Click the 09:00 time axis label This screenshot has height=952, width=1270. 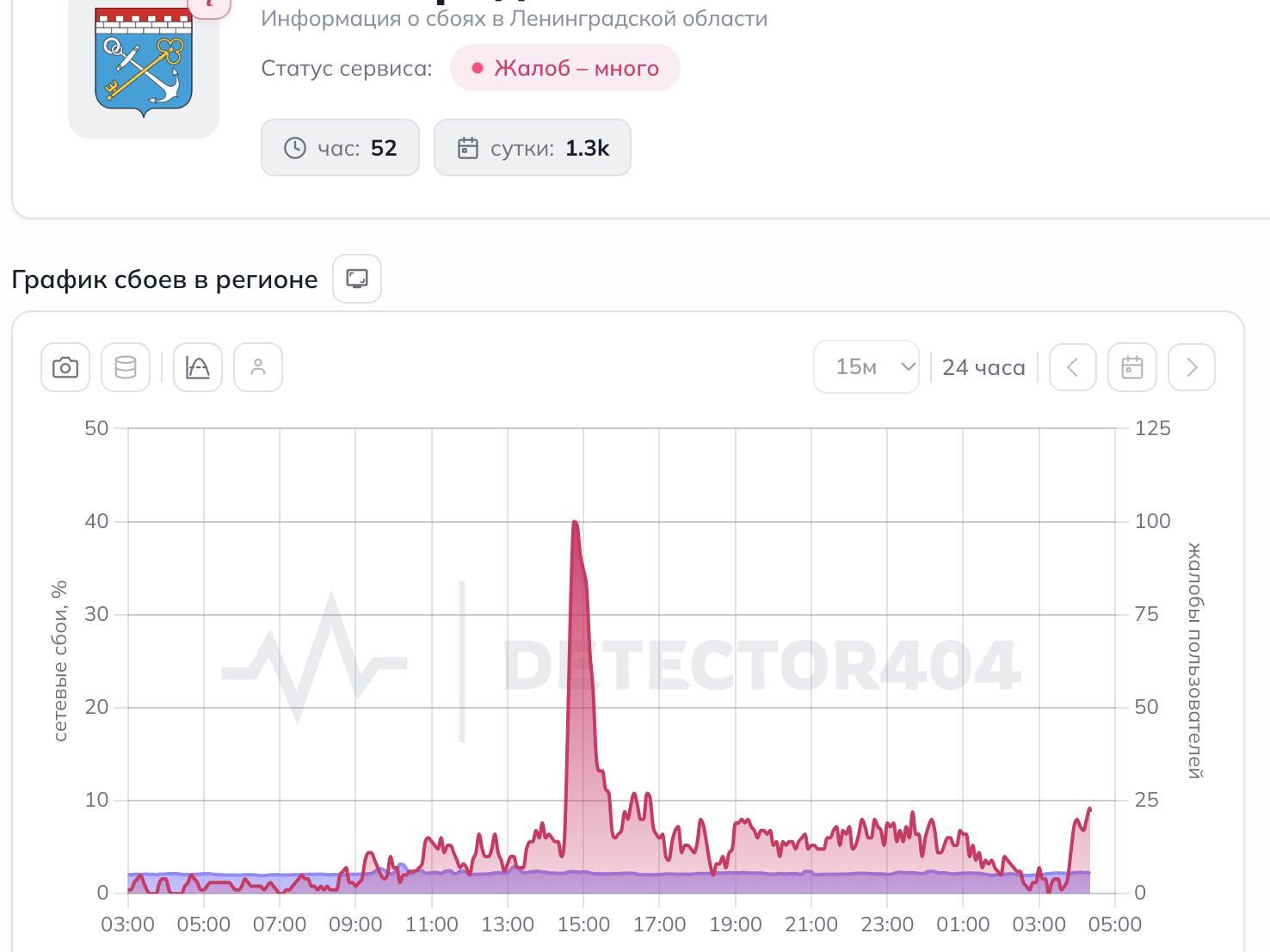(x=355, y=924)
